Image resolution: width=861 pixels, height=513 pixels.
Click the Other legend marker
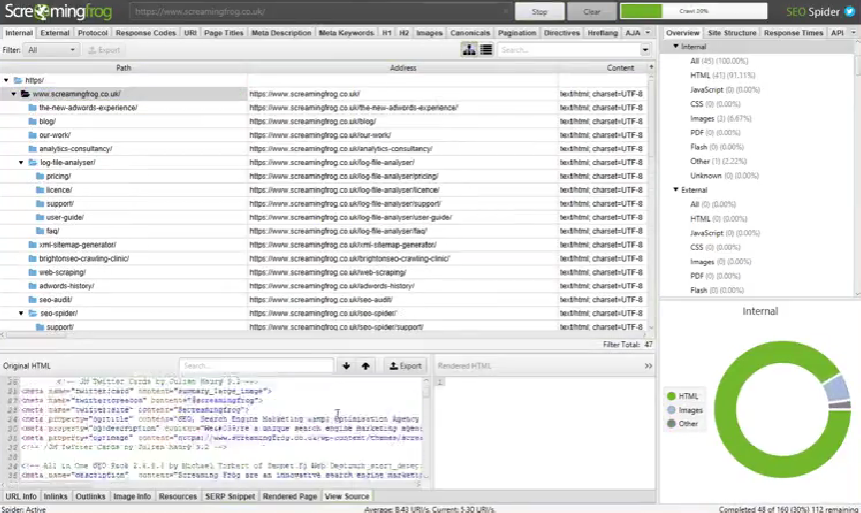pos(671,423)
